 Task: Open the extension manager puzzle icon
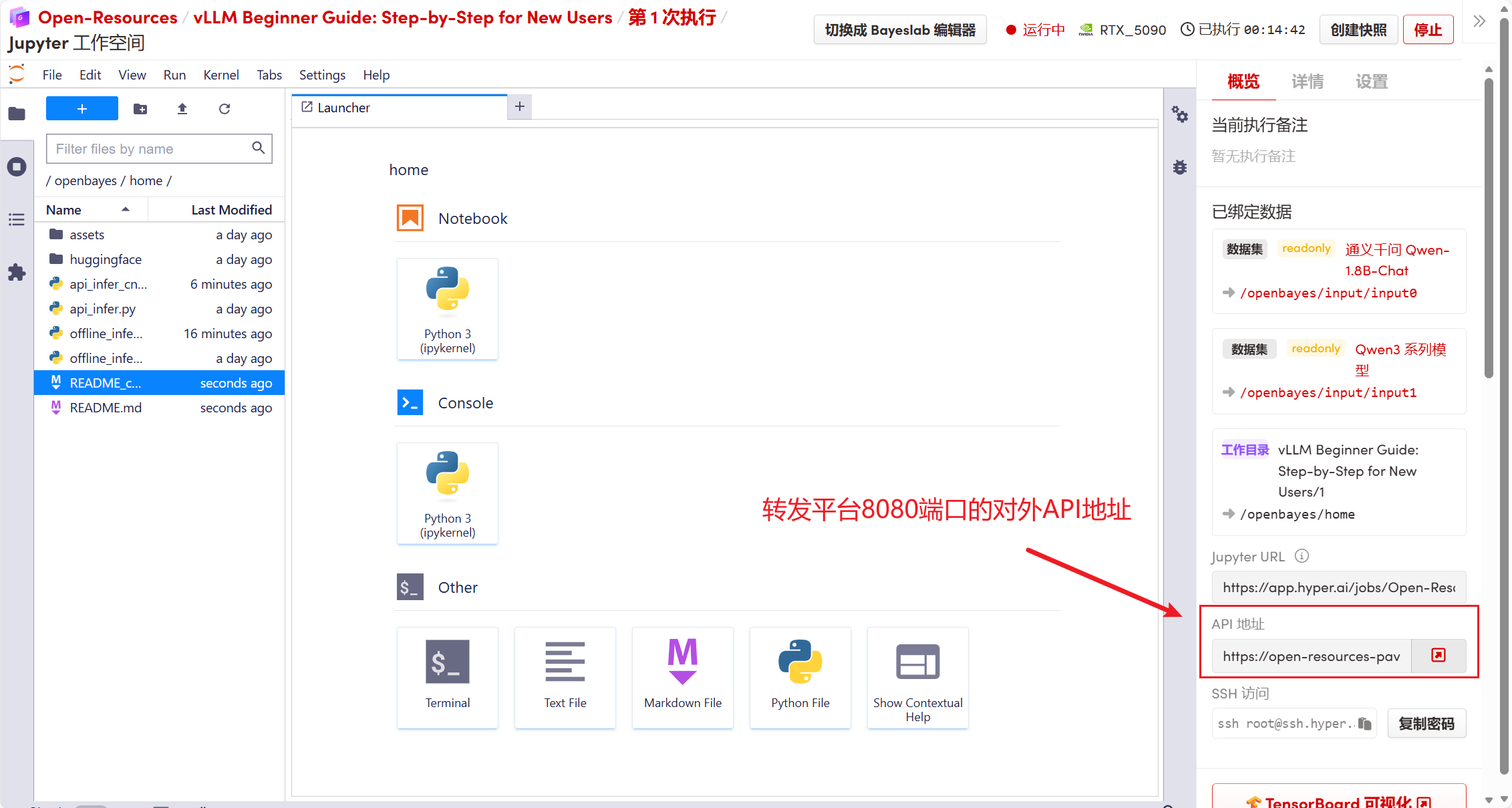(17, 273)
